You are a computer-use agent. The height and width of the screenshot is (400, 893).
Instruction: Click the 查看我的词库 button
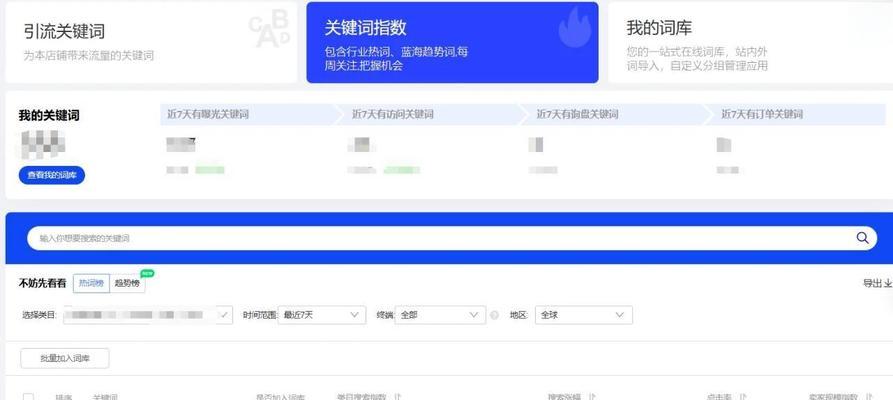52,175
